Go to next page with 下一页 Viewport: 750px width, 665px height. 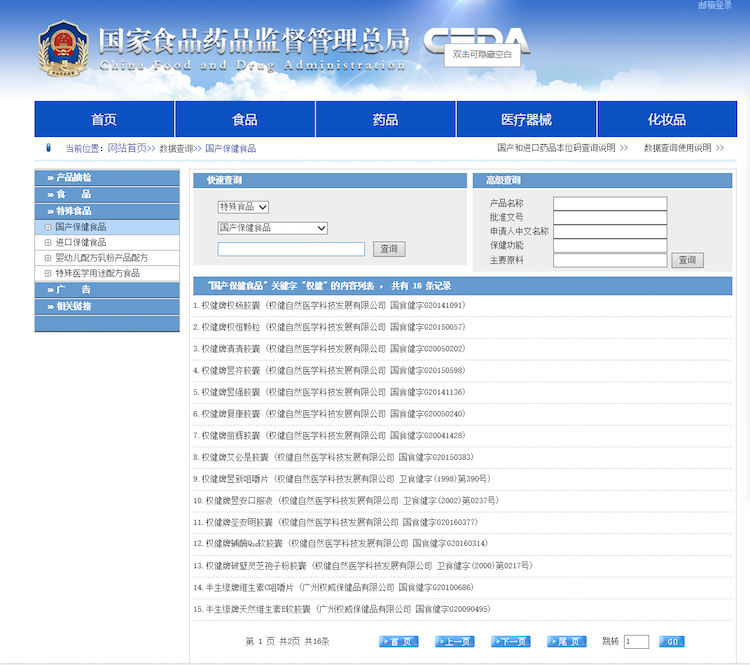coord(510,641)
